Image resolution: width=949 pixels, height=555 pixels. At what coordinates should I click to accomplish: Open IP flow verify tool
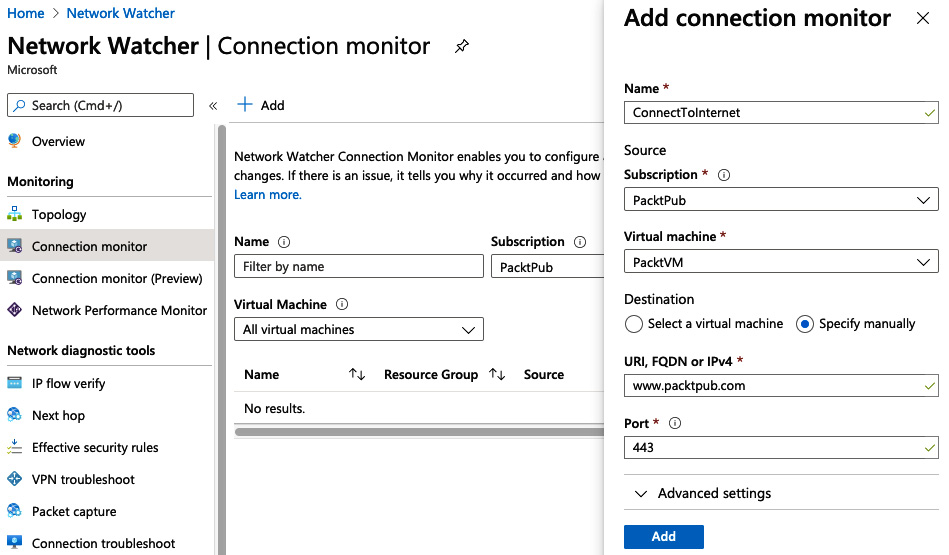tap(68, 384)
